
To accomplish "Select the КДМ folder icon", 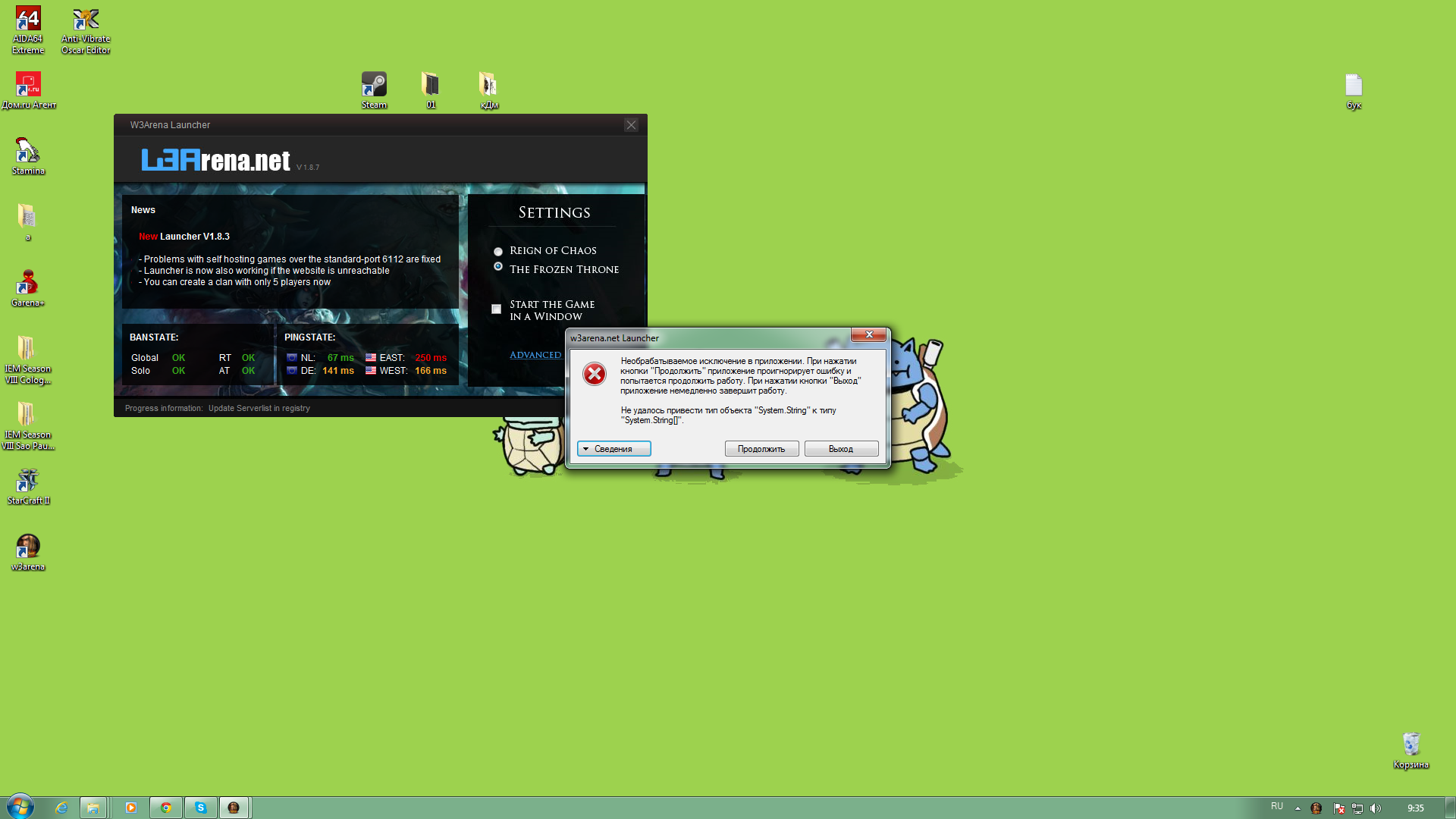I will [489, 89].
